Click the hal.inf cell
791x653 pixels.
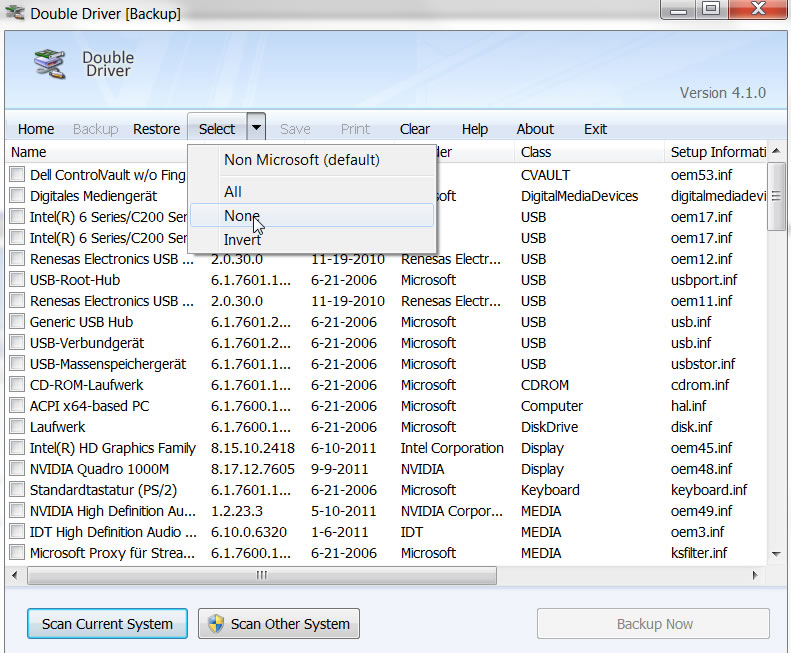tap(688, 406)
